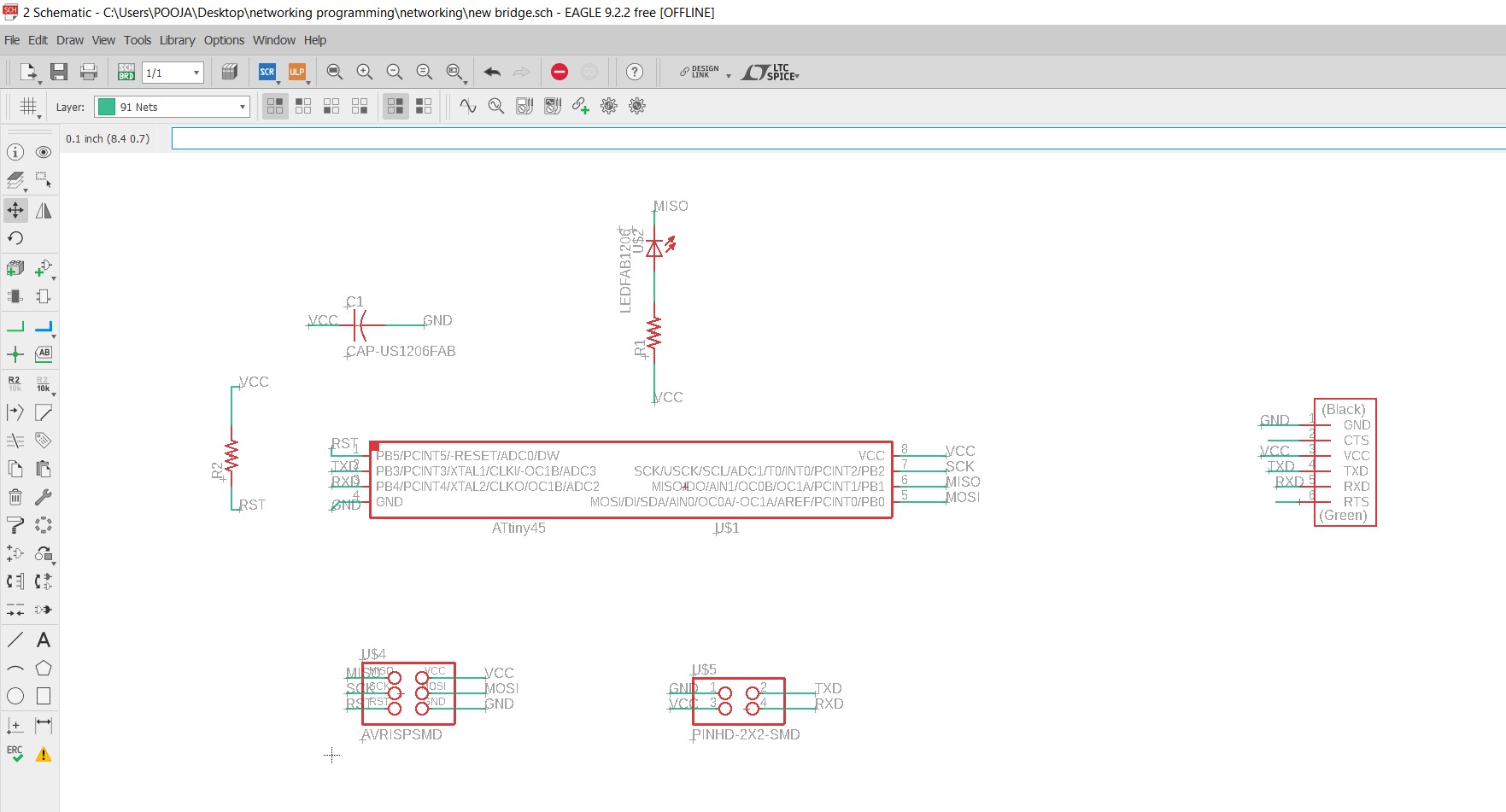Open the Layer 91 Nets dropdown
This screenshot has height=812, width=1506.
coord(172,107)
